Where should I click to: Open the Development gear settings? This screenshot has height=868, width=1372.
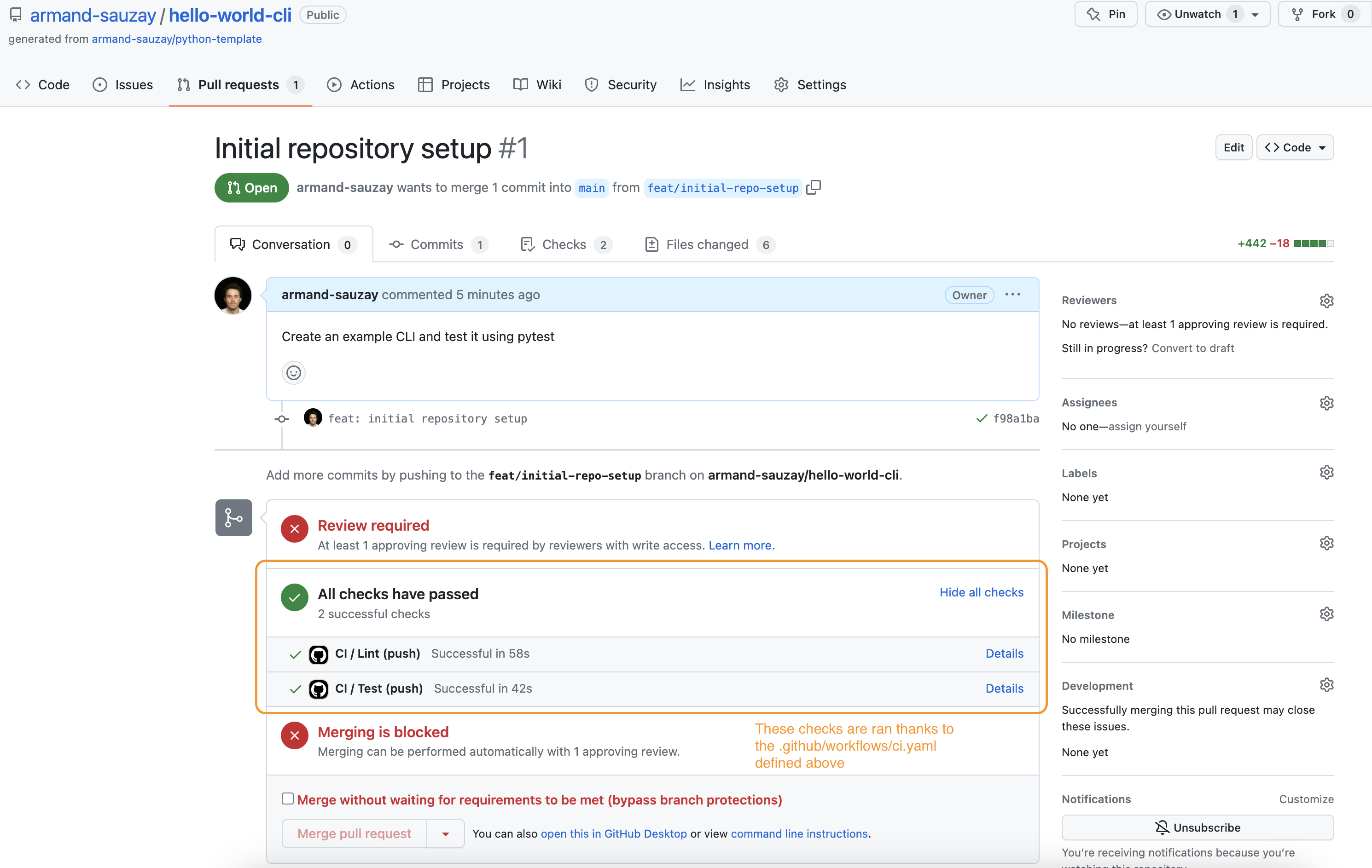tap(1326, 685)
